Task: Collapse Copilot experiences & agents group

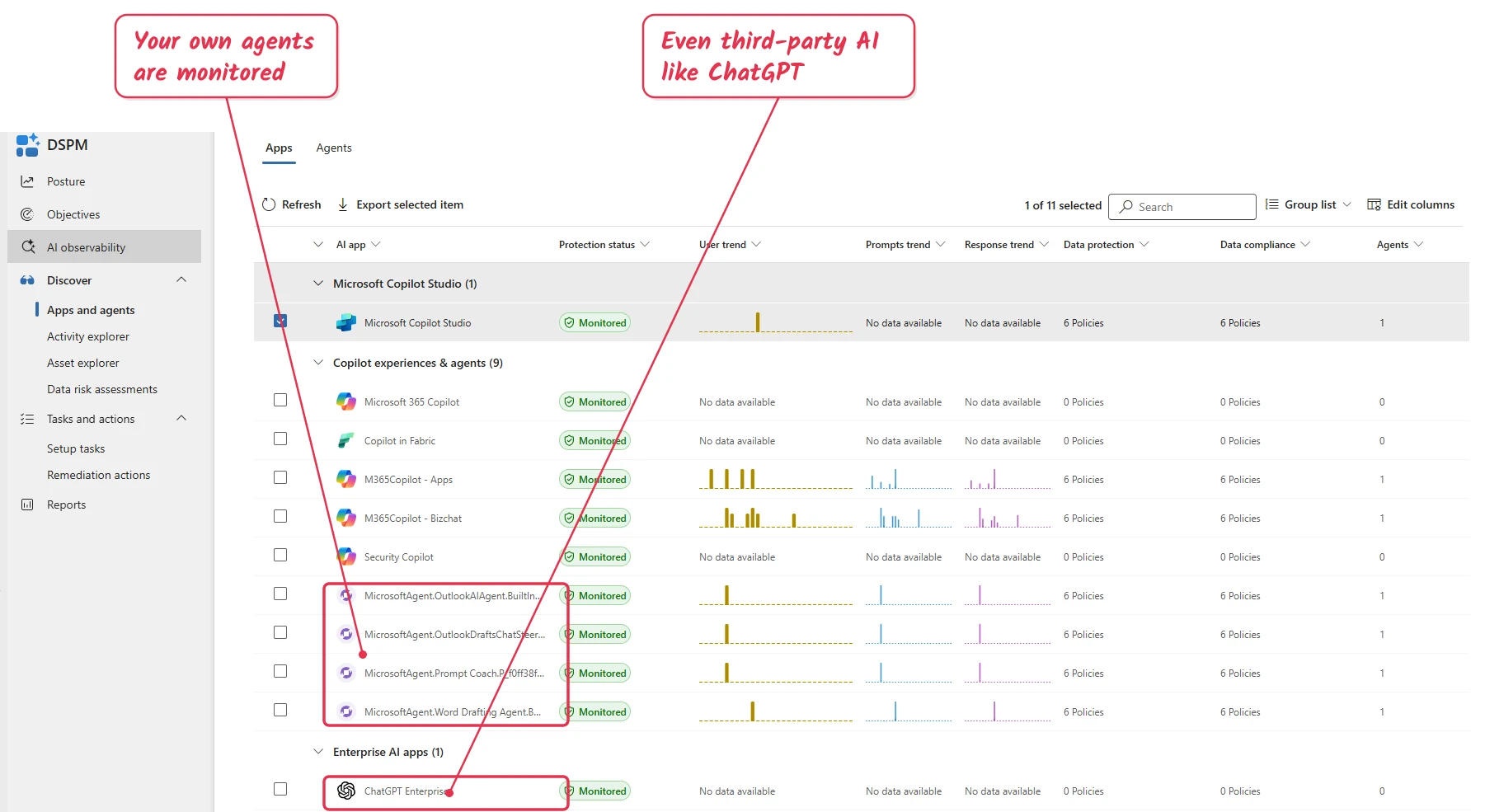Action: click(x=318, y=362)
